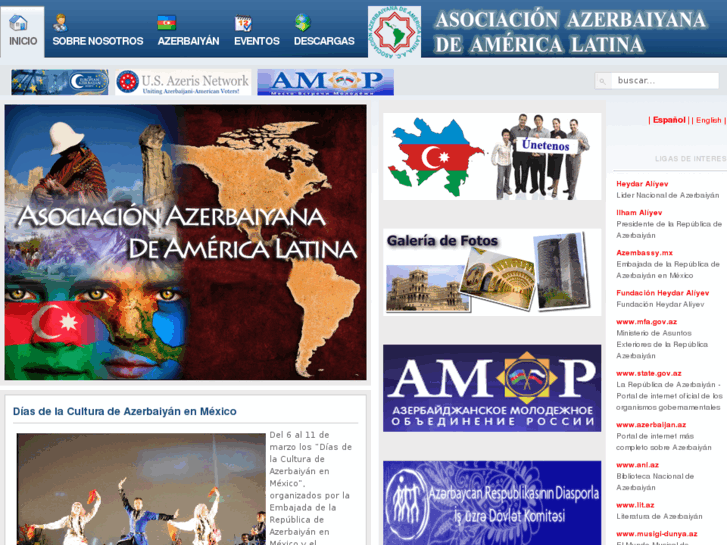Open the Únetenos banner with the Azerbaijan map
Viewport: 727px width, 545px height.
click(x=492, y=156)
